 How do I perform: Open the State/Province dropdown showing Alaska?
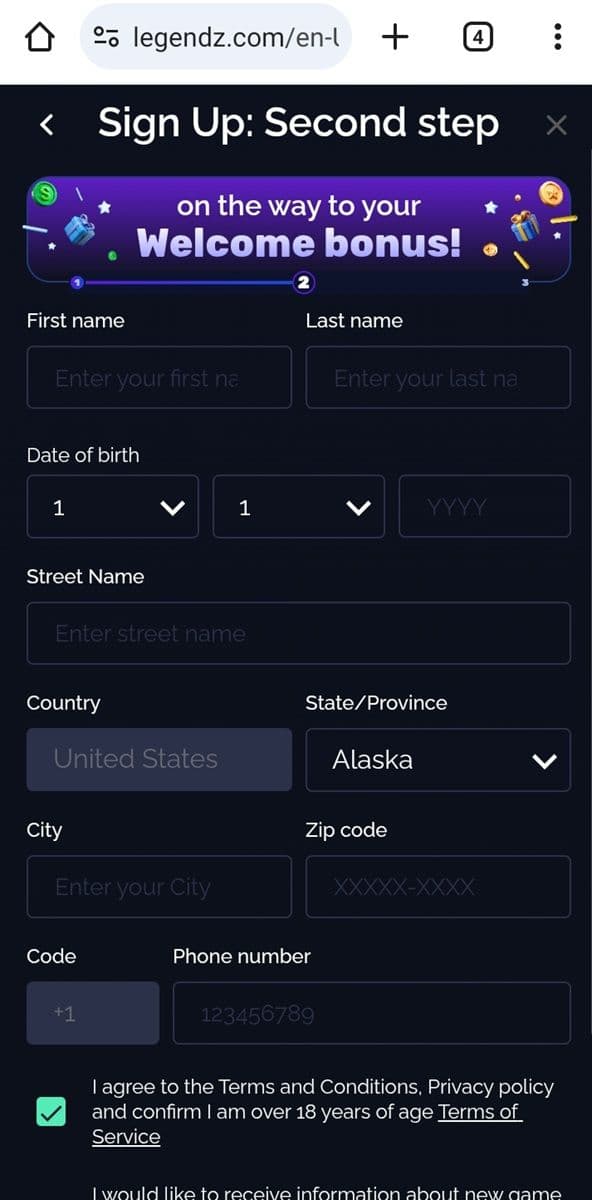[437, 760]
